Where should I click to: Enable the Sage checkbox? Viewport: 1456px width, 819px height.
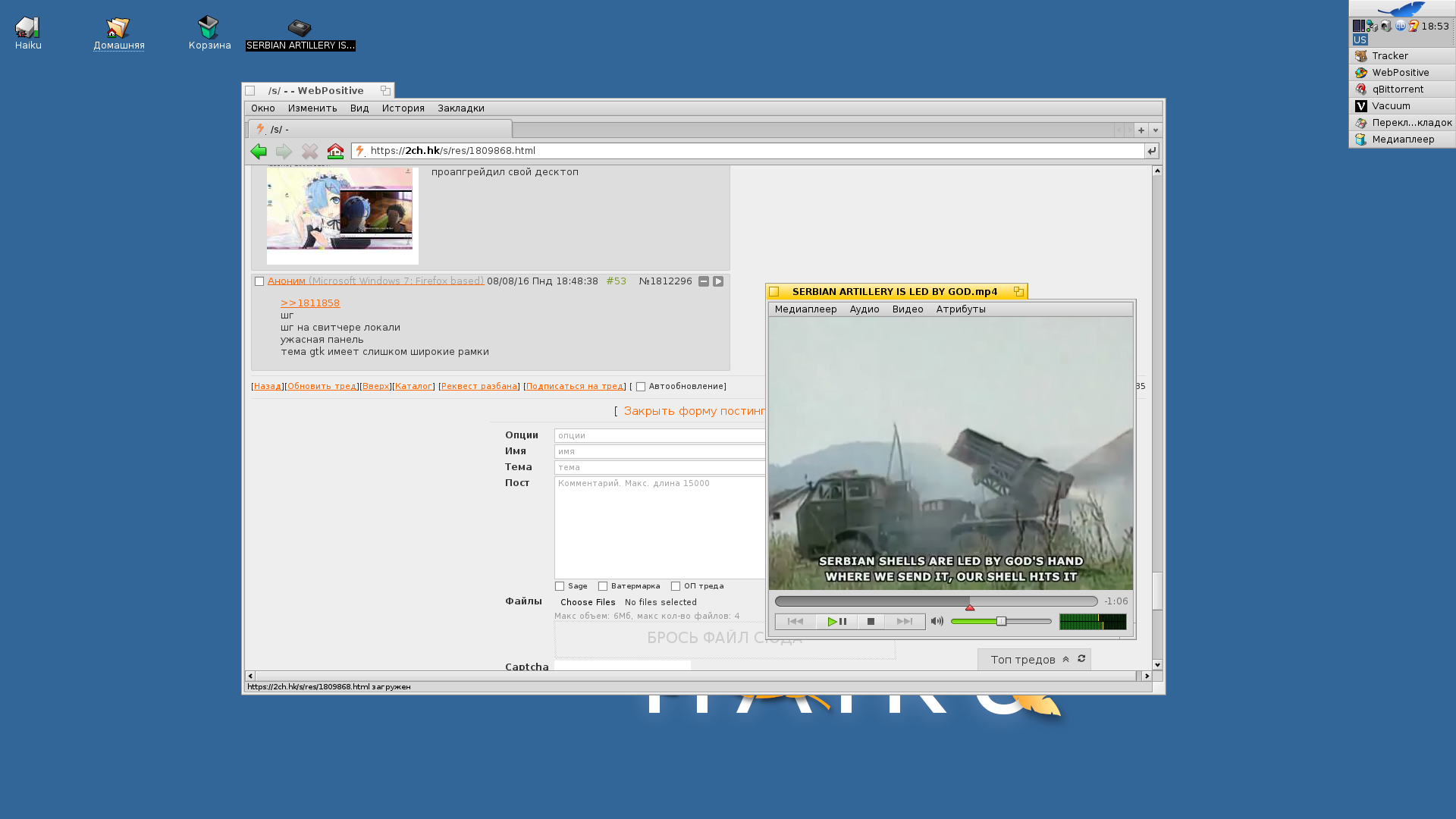[560, 586]
